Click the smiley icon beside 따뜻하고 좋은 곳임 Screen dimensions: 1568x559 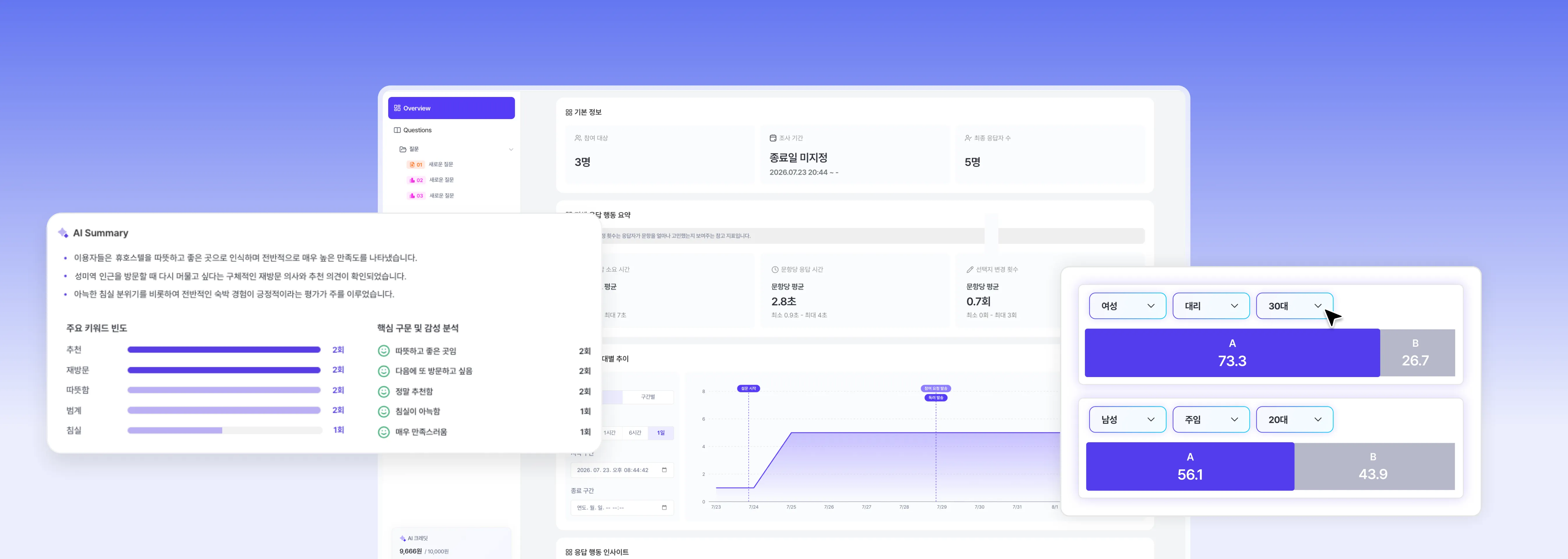(x=384, y=351)
